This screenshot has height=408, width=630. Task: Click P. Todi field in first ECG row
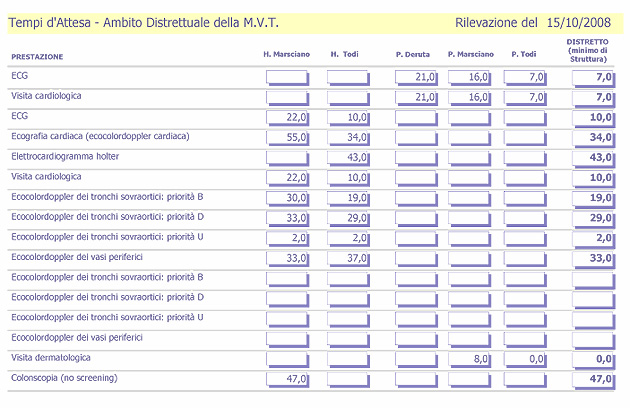(x=526, y=77)
